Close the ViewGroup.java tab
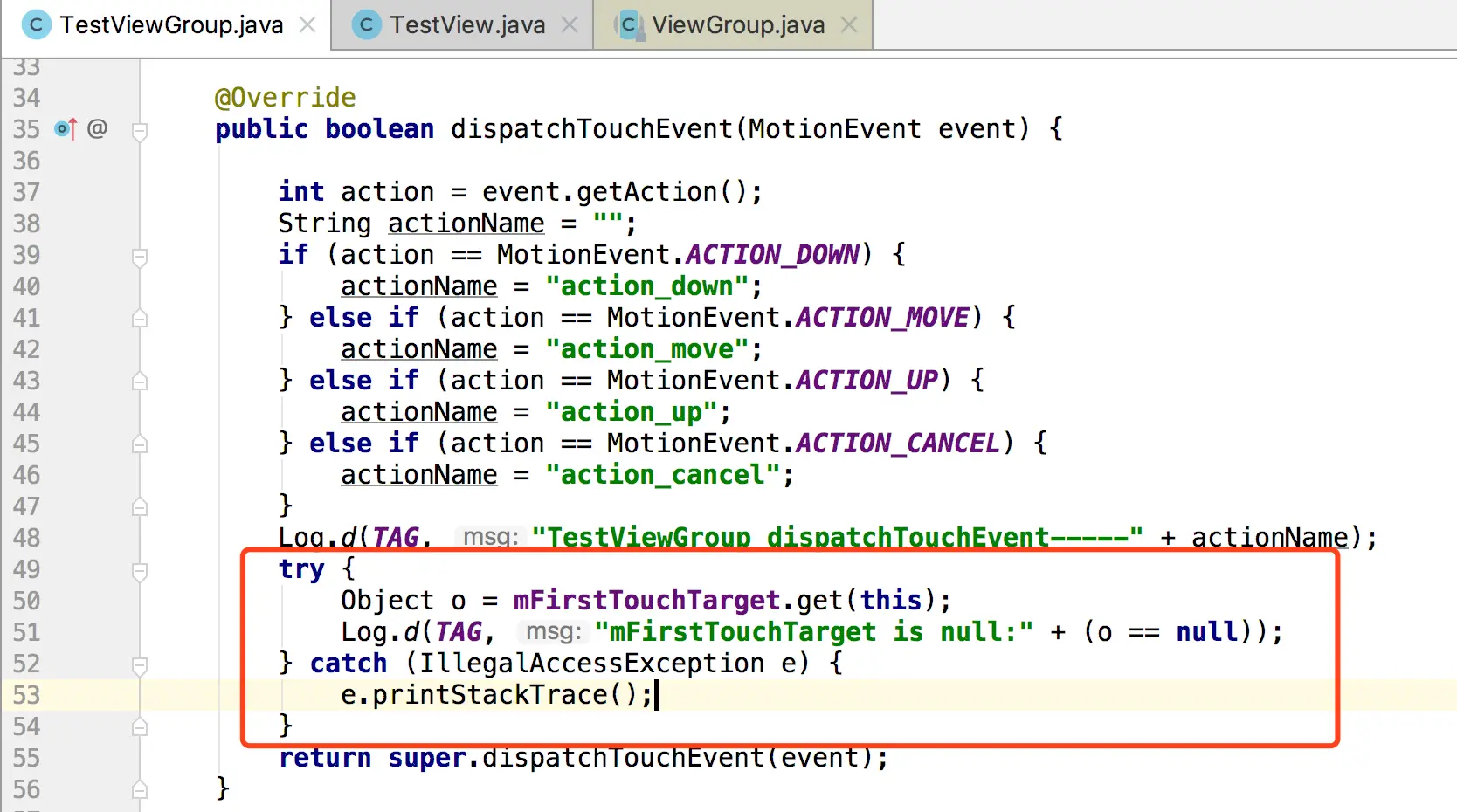This screenshot has width=1457, height=812. coord(849,24)
